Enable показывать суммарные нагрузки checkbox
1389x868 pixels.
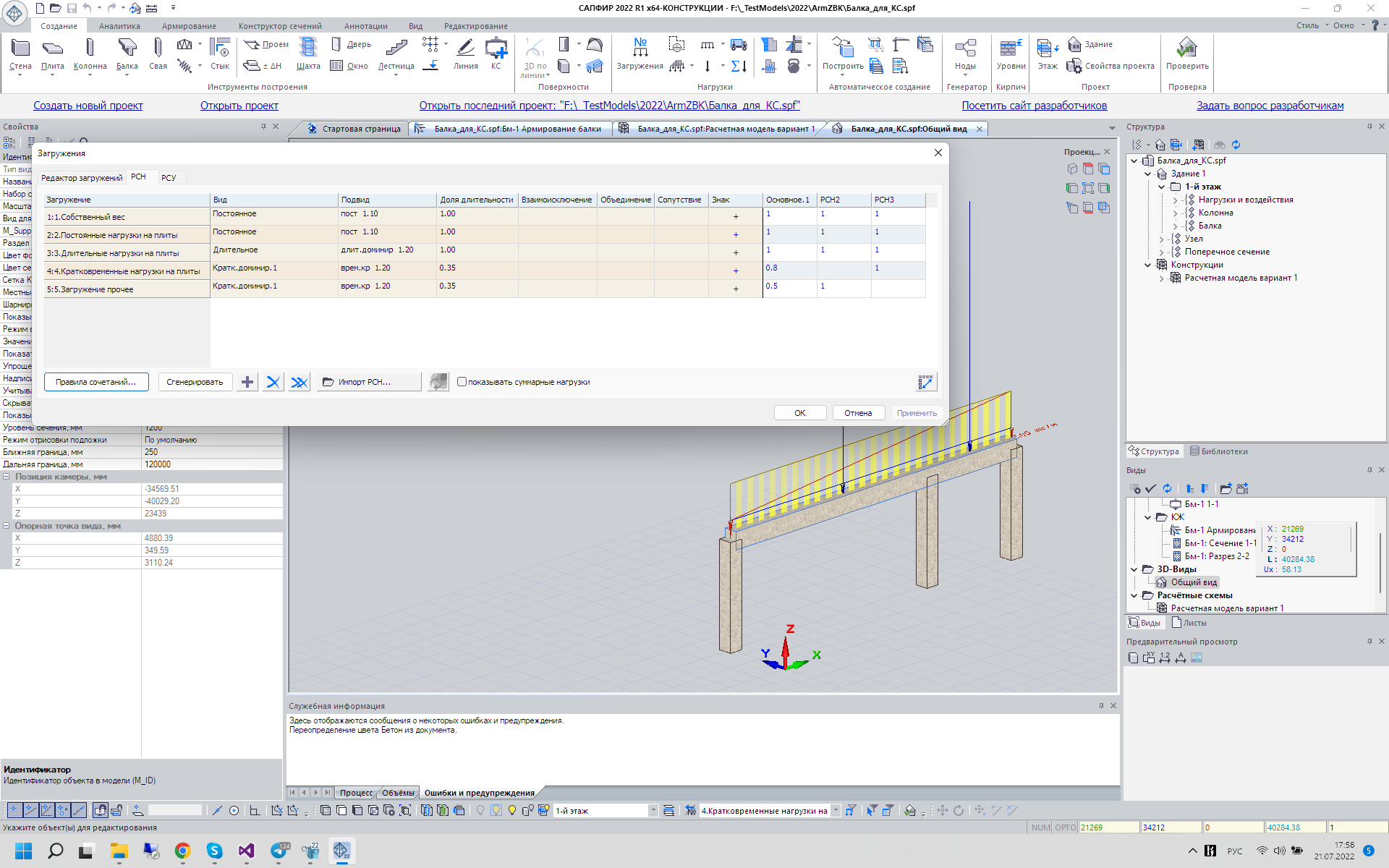[462, 382]
